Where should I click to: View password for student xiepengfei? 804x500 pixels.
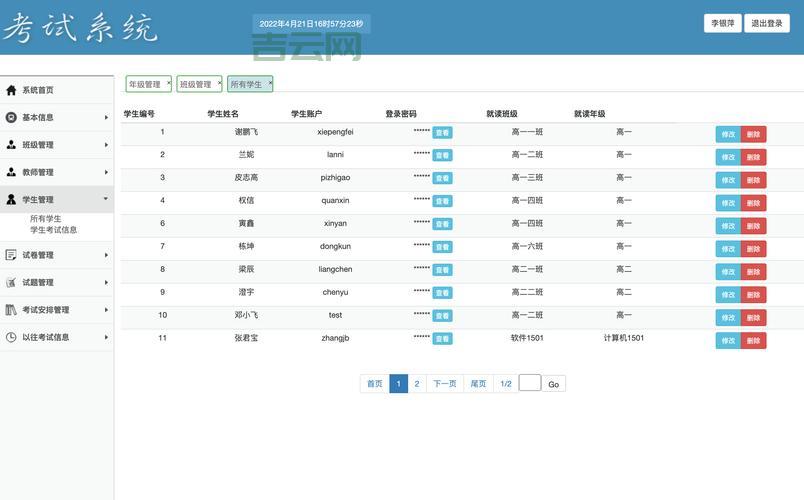[x=442, y=133]
